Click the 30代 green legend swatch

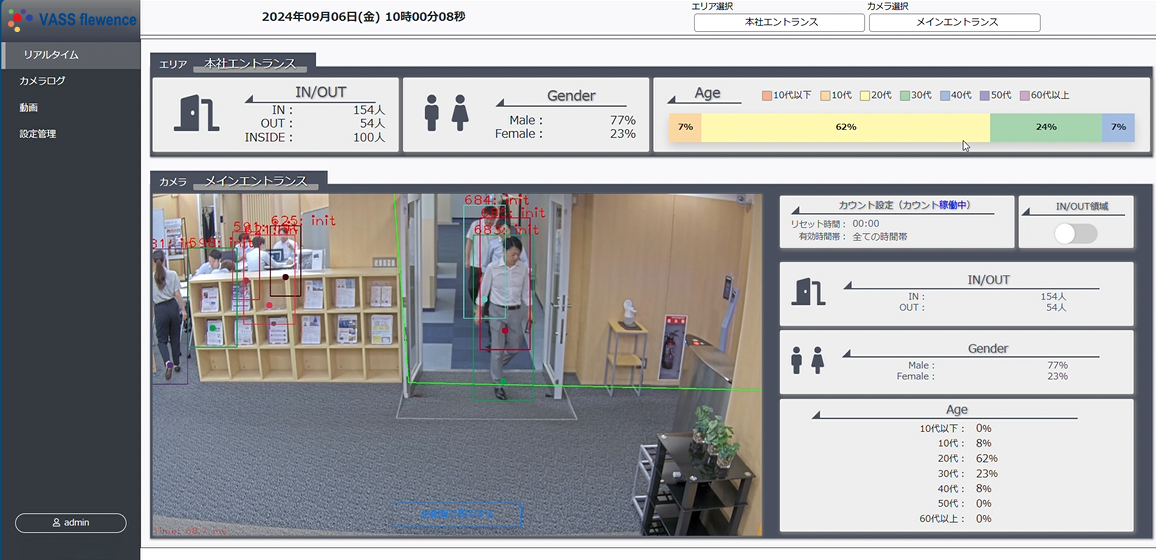(x=905, y=95)
